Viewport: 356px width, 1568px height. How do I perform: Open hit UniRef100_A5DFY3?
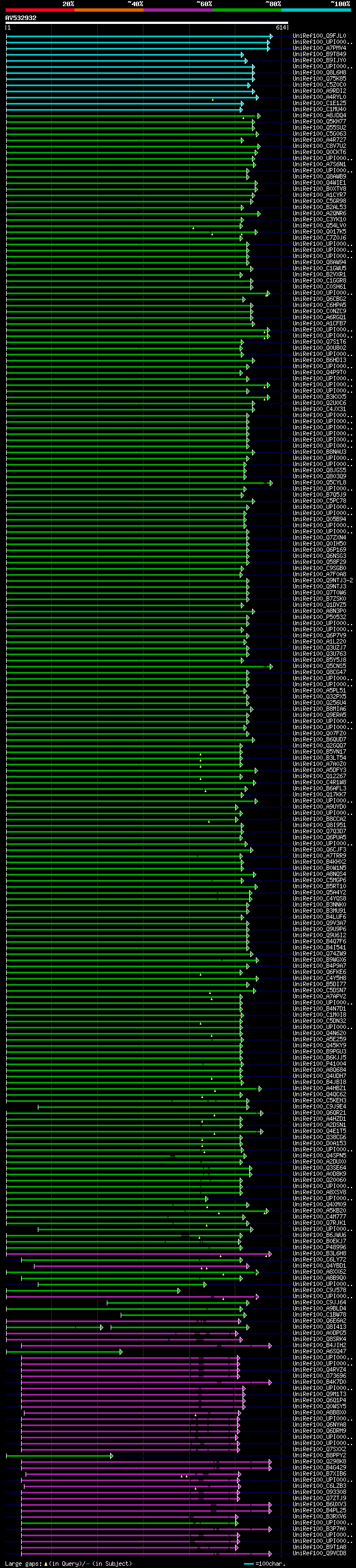click(x=319, y=770)
